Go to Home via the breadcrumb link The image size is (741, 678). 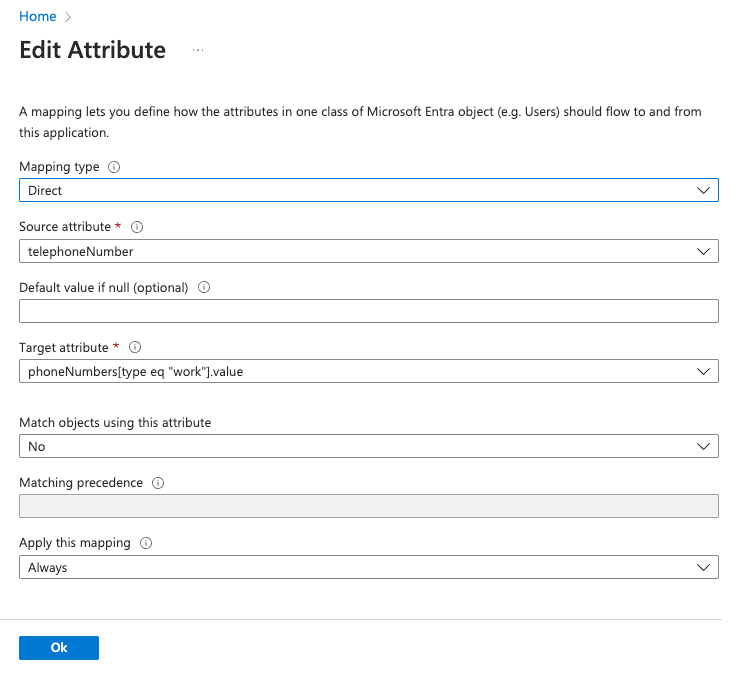pos(37,17)
